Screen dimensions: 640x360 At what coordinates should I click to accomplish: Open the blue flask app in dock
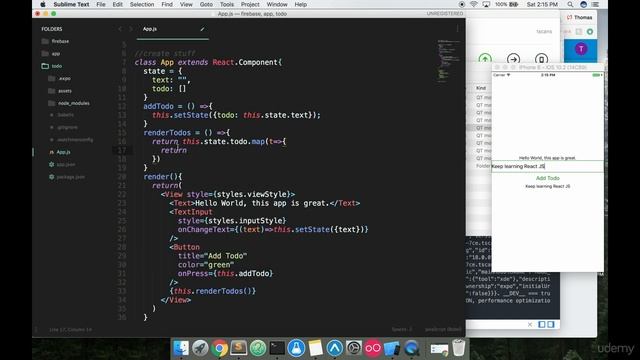(x=296, y=348)
